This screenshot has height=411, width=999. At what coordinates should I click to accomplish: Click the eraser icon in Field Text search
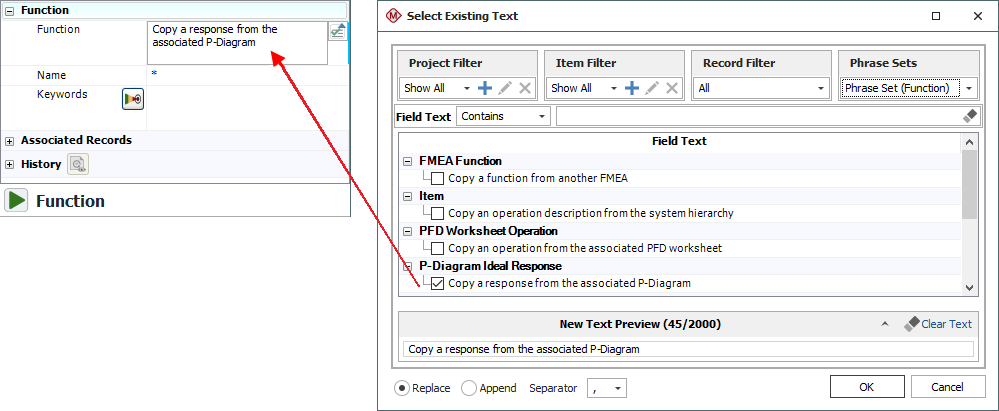(969, 116)
